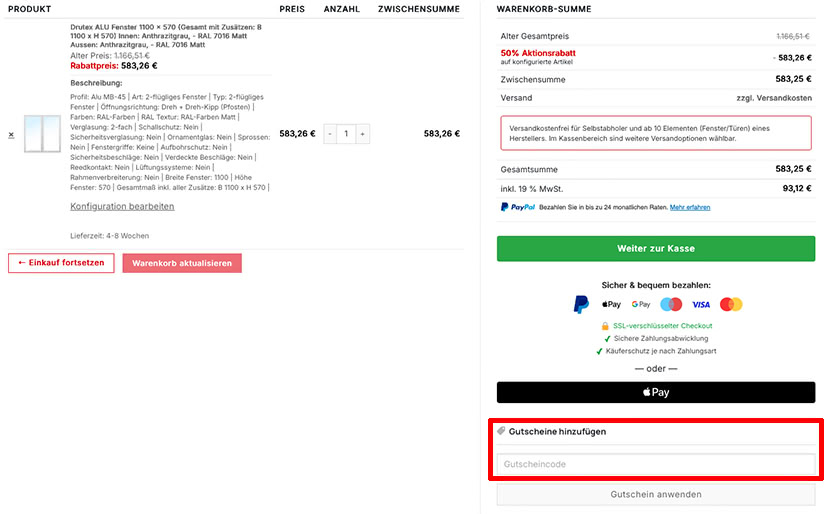Click the window product thumbnail image

42,134
